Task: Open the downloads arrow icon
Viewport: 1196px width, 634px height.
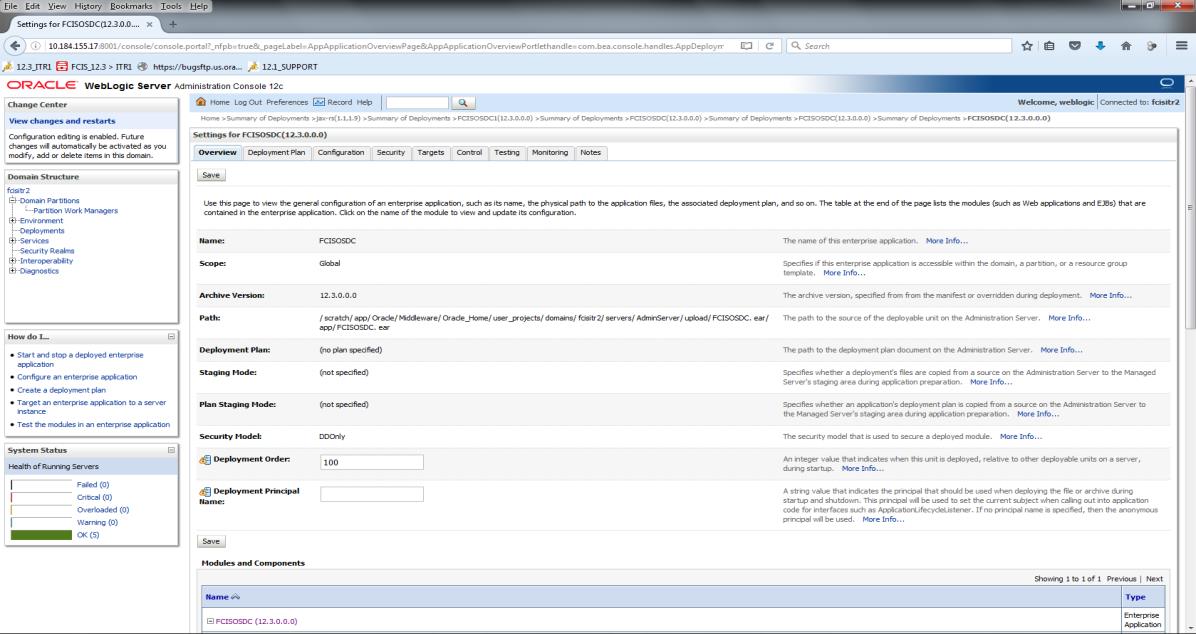Action: (1100, 46)
